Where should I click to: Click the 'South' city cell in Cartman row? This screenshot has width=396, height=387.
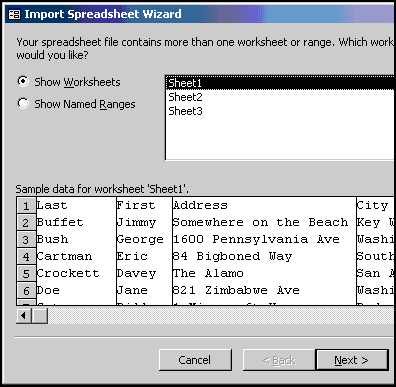click(x=375, y=256)
